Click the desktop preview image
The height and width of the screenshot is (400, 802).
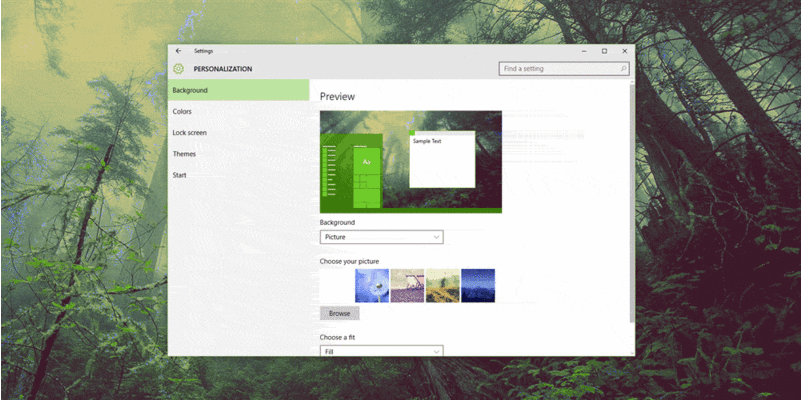[x=411, y=162]
